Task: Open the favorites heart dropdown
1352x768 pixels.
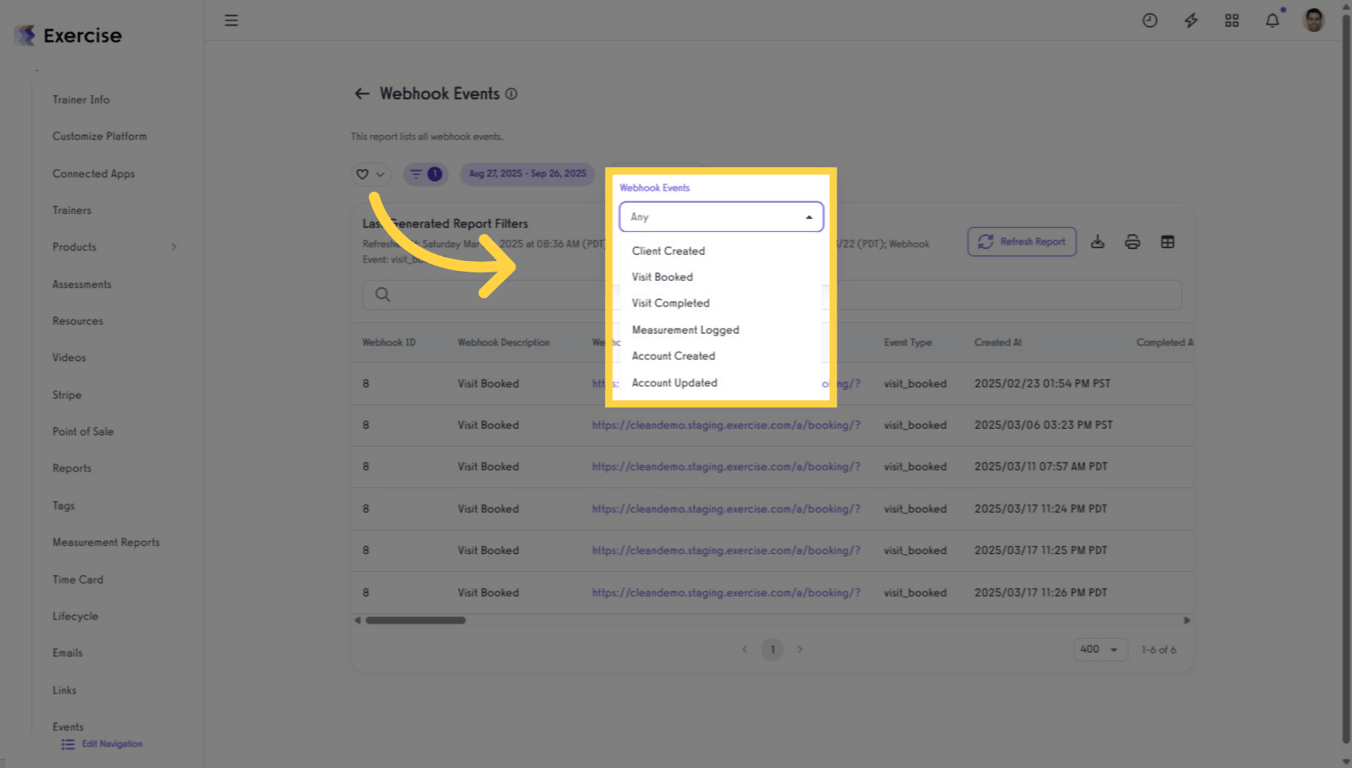Action: 369,173
